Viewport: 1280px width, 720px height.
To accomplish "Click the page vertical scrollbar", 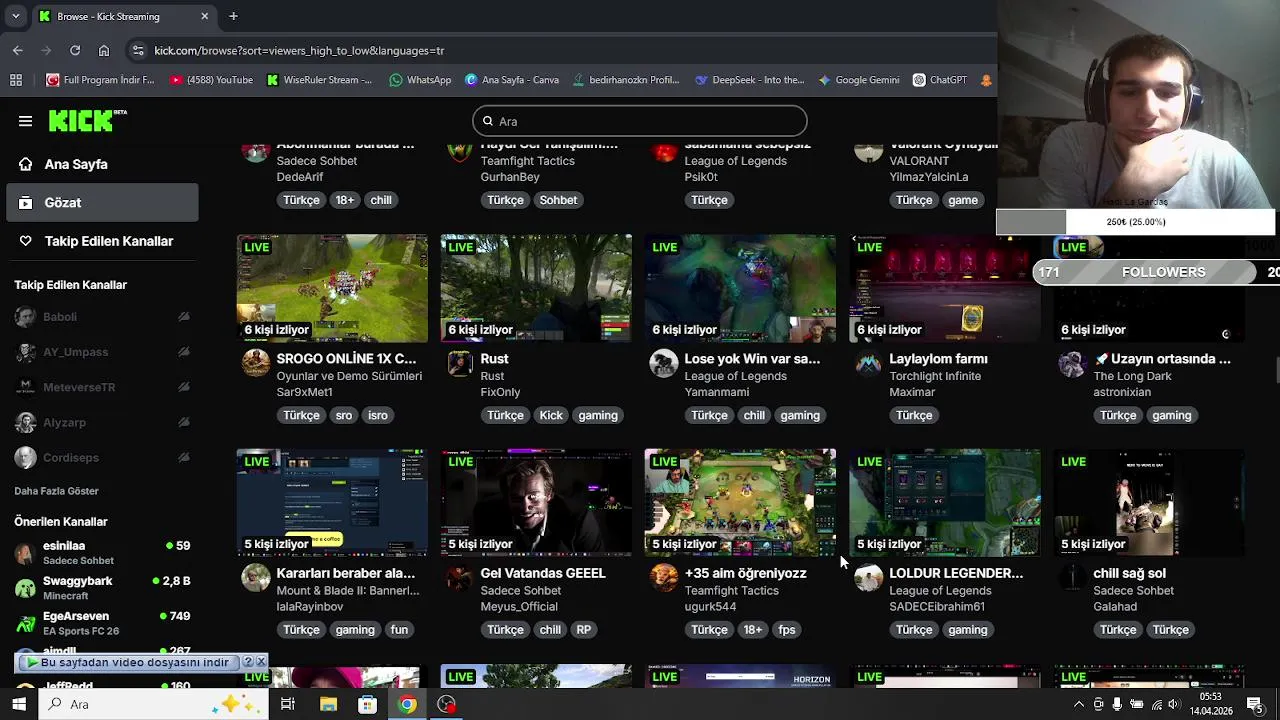I will [1276, 368].
